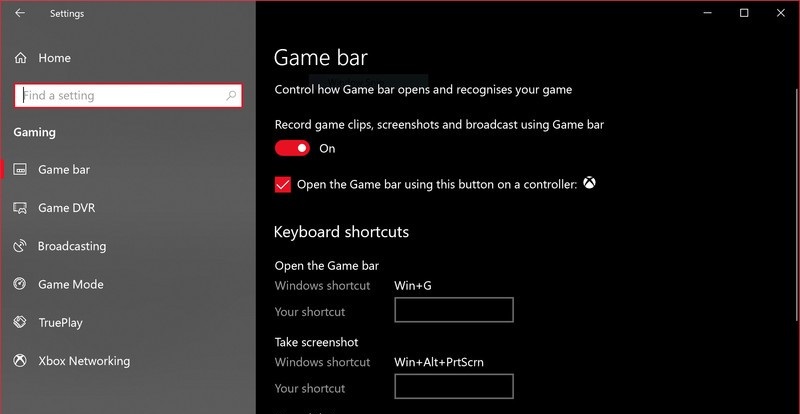Turn off the Game bar recording toggle

coord(292,148)
